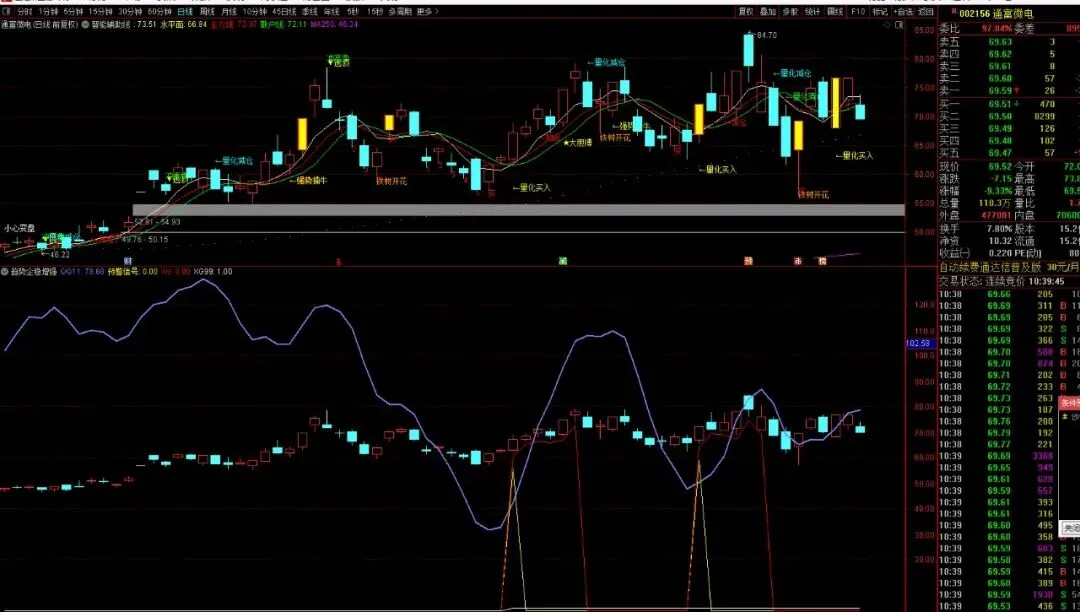Viewport: 1080px width, 612px height.
Task: Open F10 company information
Action: (x=858, y=12)
